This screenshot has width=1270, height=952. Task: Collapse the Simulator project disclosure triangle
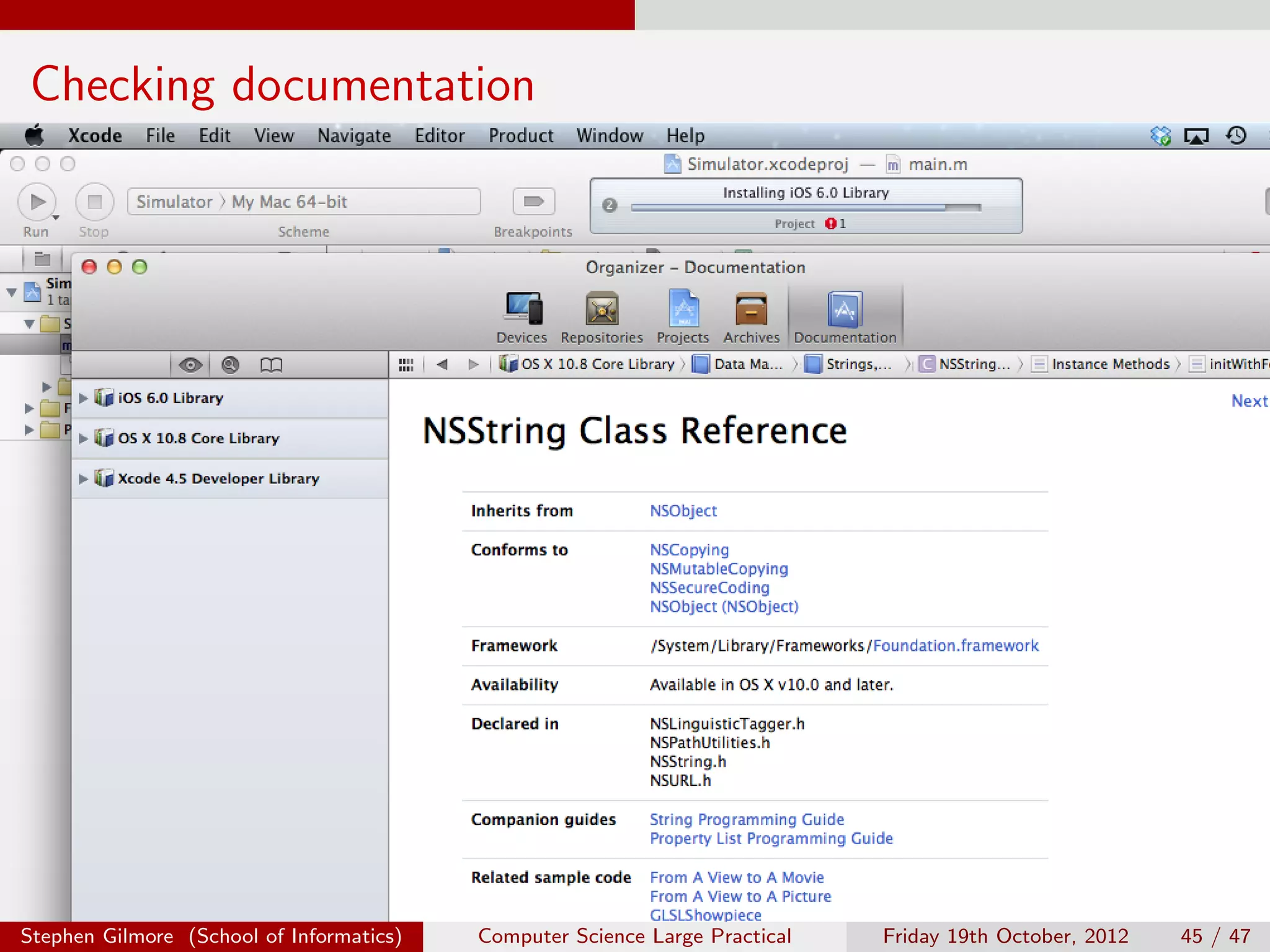(12, 291)
